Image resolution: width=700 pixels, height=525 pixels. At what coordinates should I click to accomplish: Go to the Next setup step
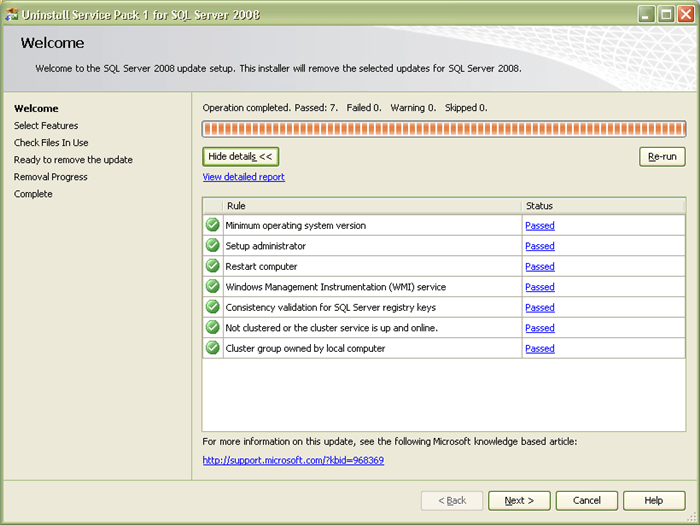(519, 500)
